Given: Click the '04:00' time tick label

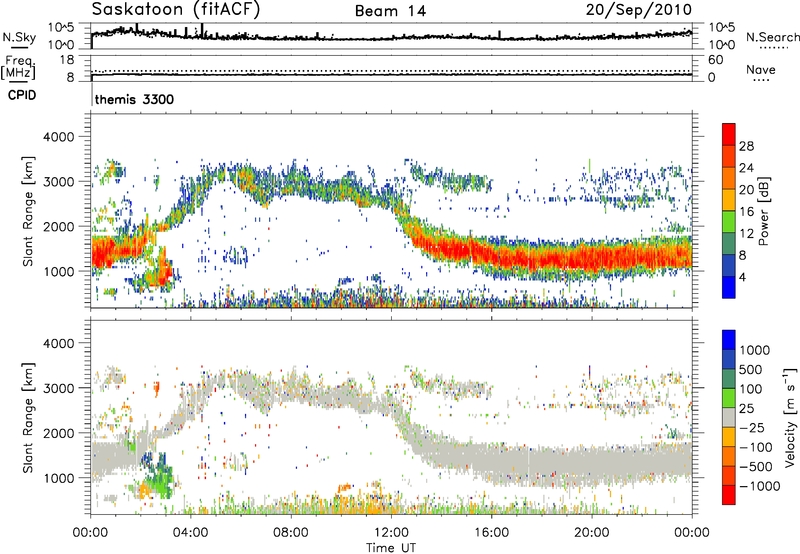Looking at the screenshot, I should (x=190, y=533).
